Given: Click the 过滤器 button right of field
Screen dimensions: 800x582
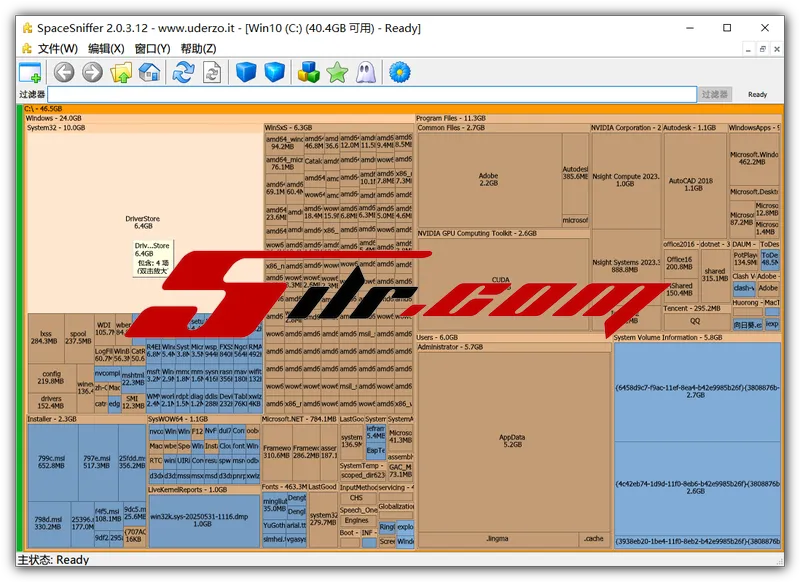Looking at the screenshot, I should (714, 94).
